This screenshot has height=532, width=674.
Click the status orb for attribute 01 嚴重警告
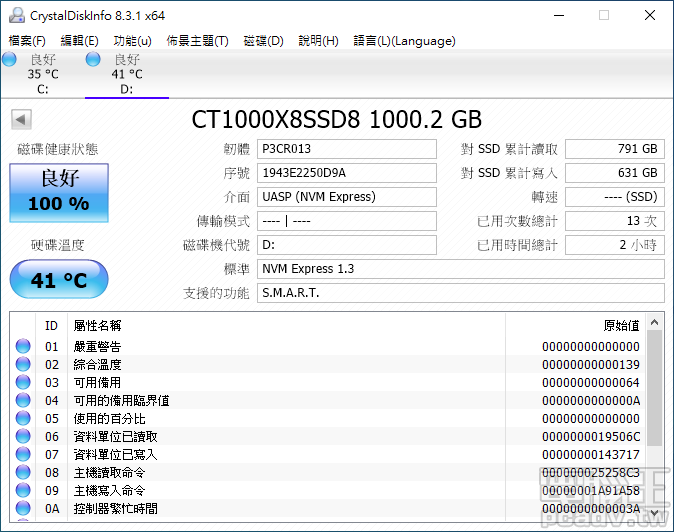[23, 346]
